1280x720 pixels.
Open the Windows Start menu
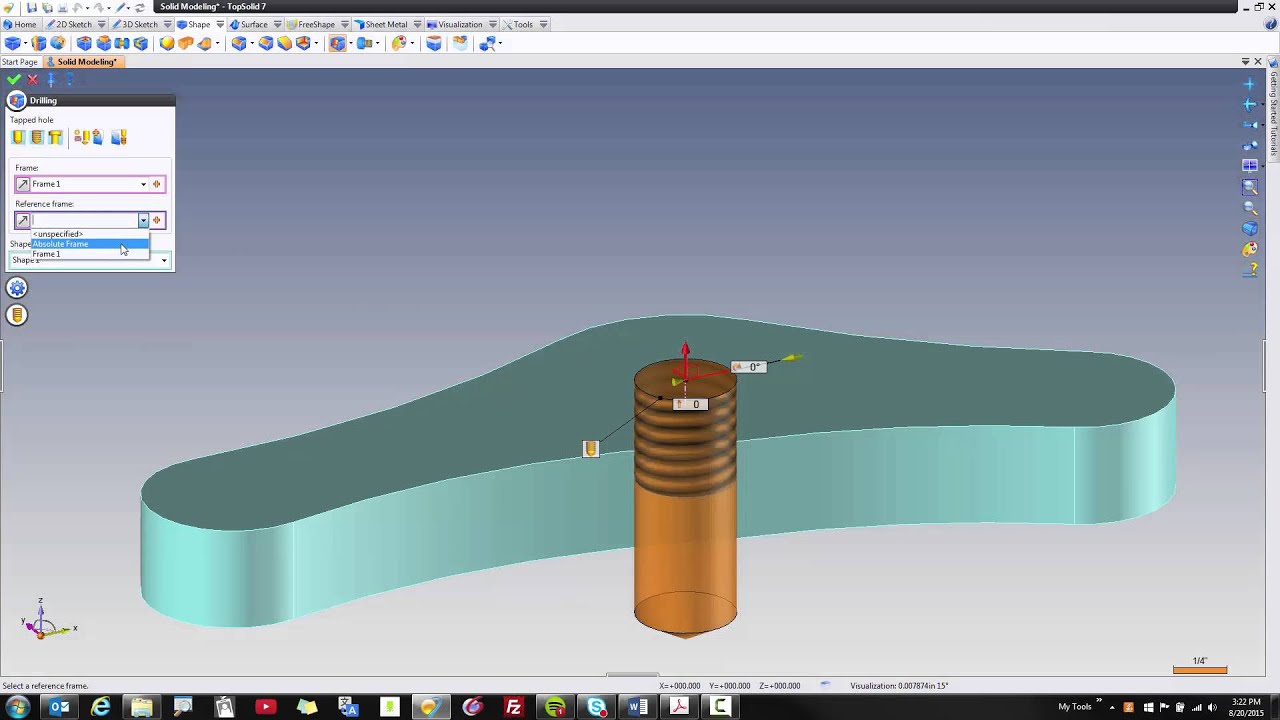[x=18, y=708]
